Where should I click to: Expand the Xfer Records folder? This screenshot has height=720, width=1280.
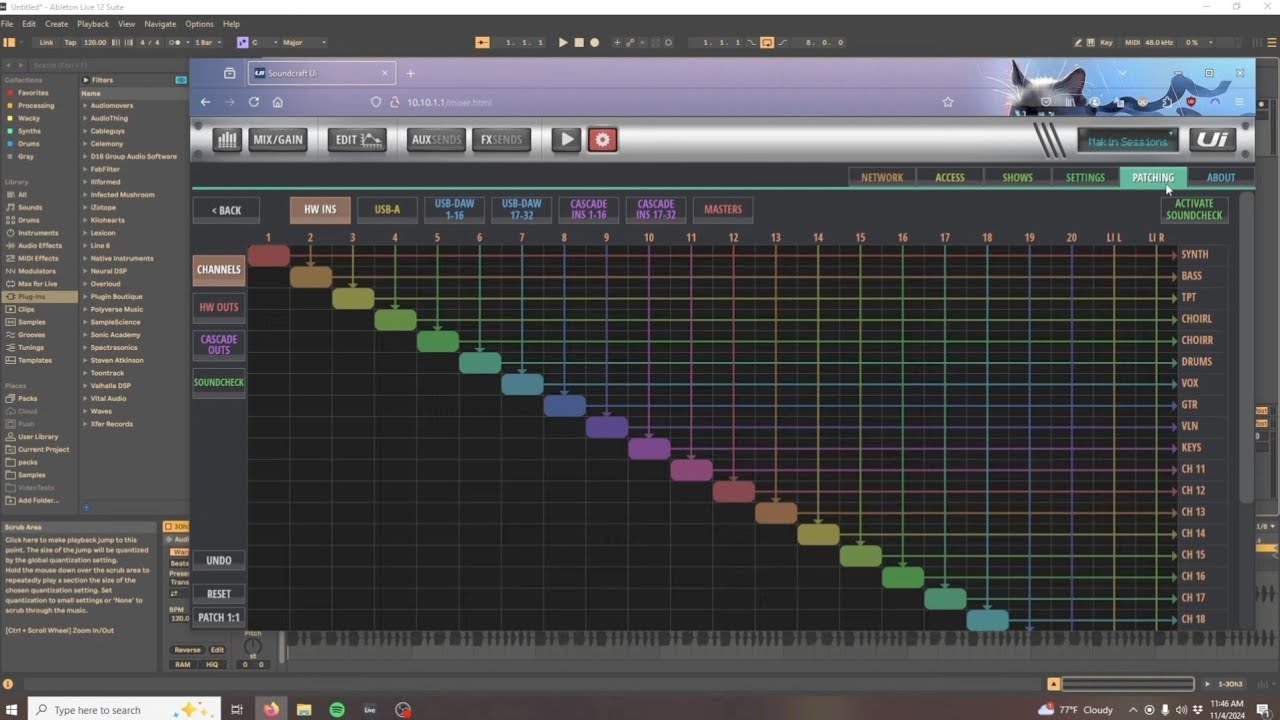(x=86, y=424)
